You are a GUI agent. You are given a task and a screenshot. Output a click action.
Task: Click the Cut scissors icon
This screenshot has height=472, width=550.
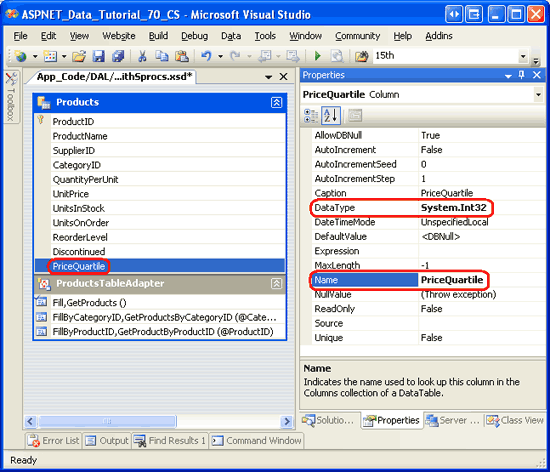(142, 56)
